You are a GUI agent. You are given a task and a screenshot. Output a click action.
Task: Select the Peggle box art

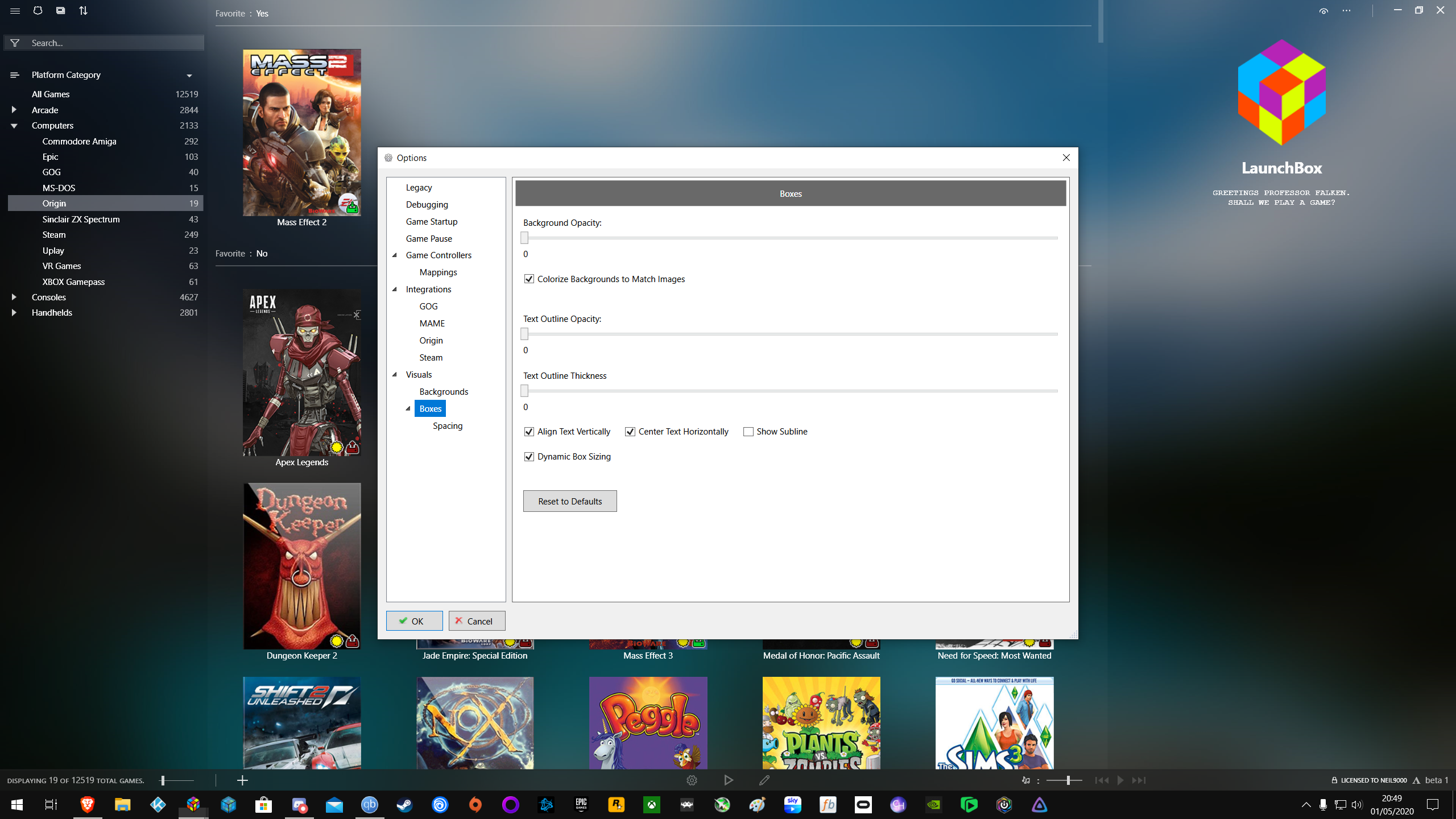tap(648, 723)
